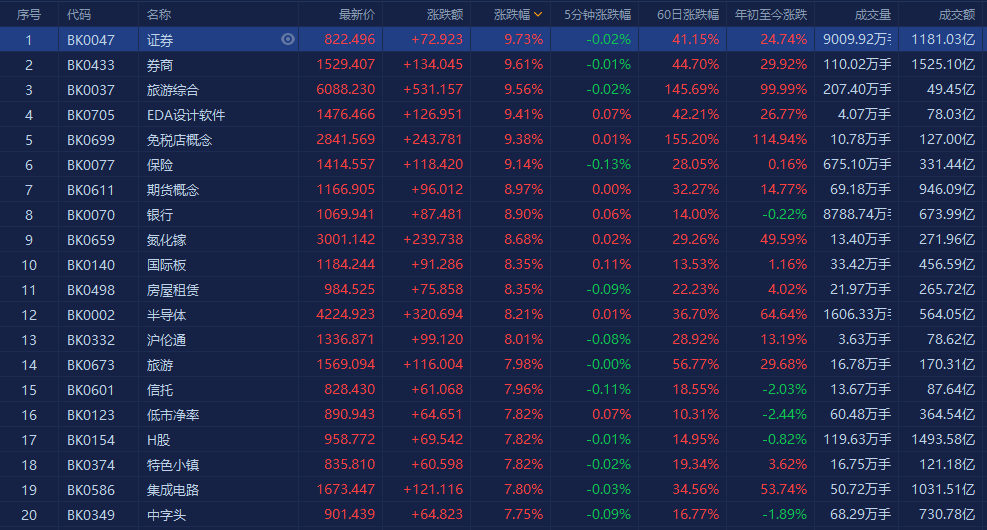The height and width of the screenshot is (530, 987).
Task: Sort by 最新价 column header
Action: click(356, 14)
